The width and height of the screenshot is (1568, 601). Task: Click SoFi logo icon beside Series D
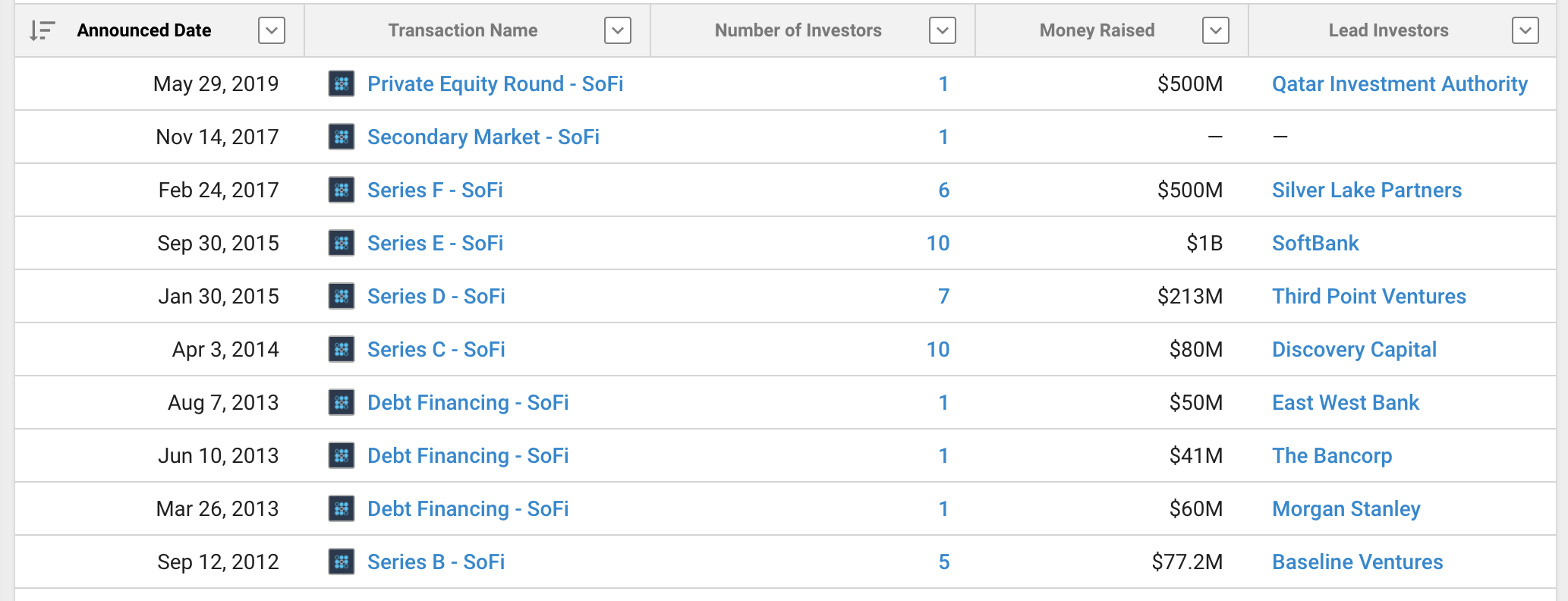point(342,296)
